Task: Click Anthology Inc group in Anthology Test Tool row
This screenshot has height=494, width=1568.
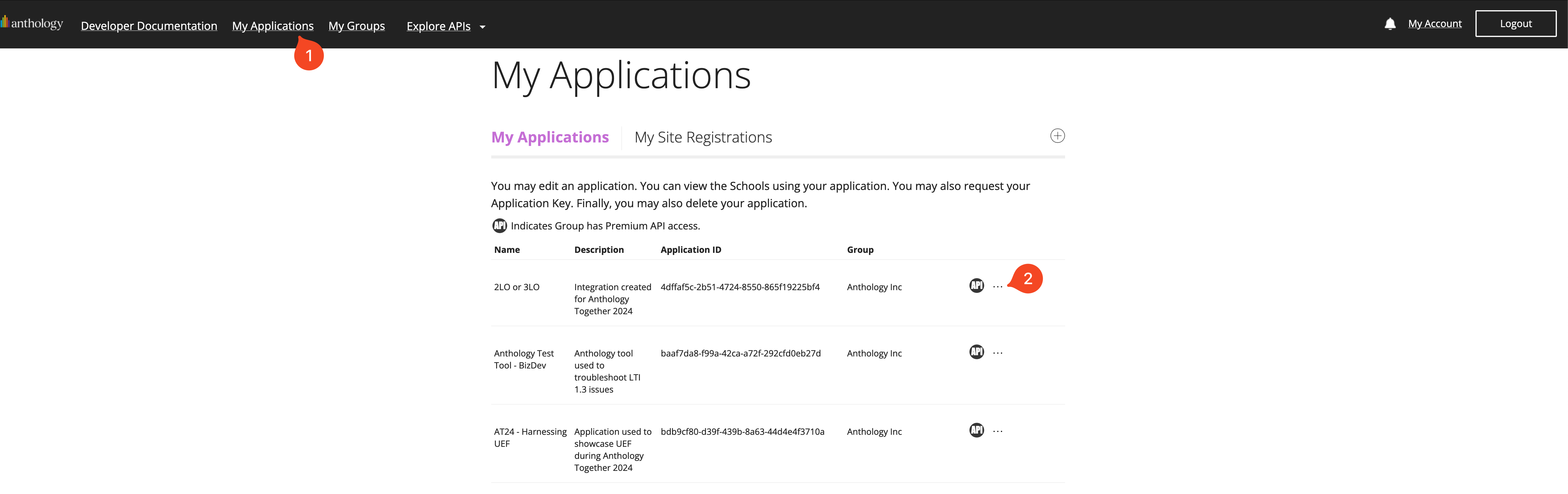Action: (x=874, y=353)
